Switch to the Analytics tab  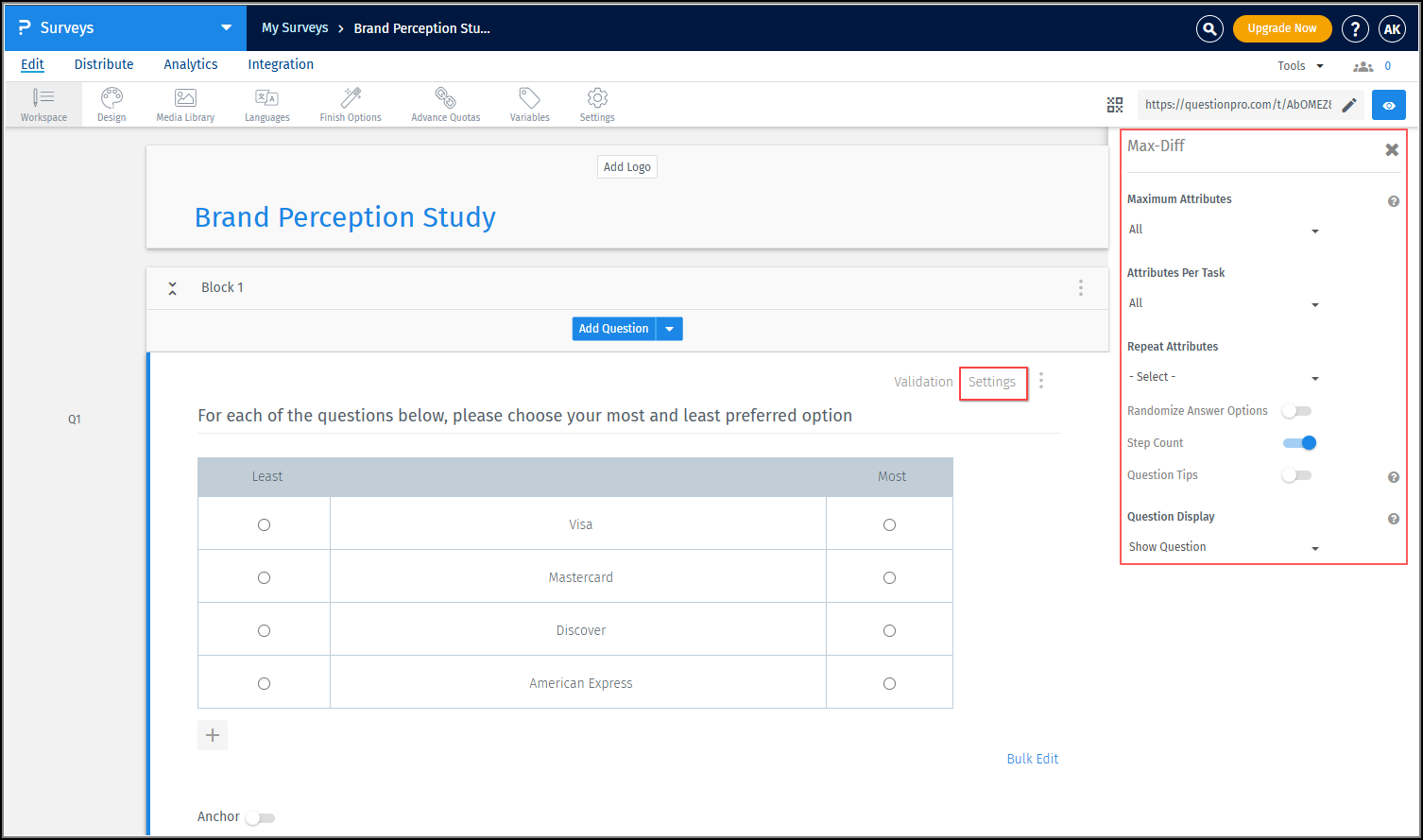[x=190, y=64]
